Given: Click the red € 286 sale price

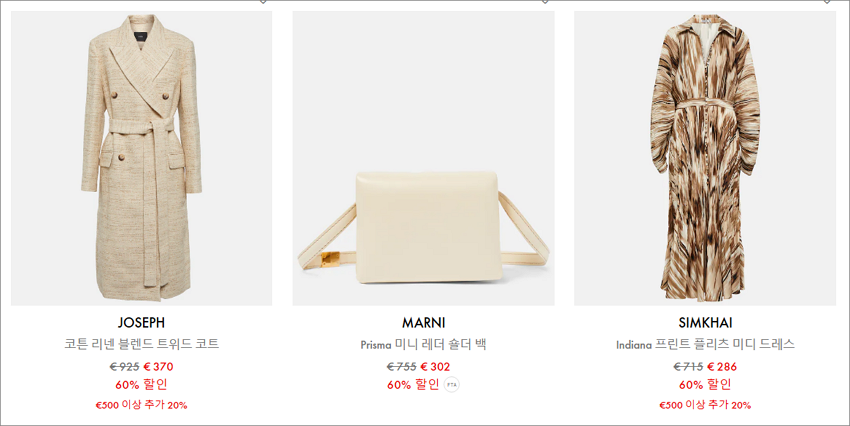Looking at the screenshot, I should [x=722, y=367].
